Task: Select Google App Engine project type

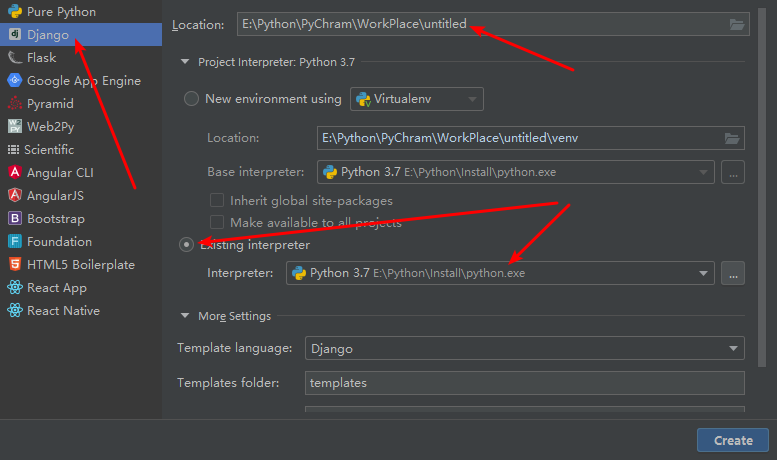Action: point(84,81)
